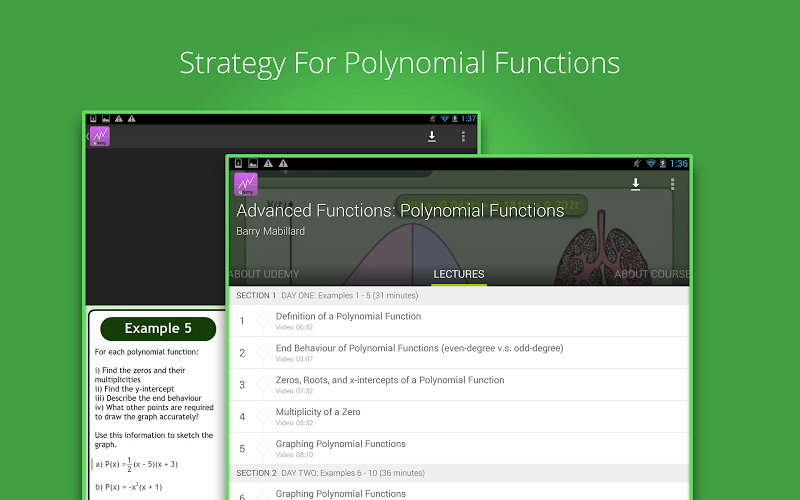Tap picture notification icon in back window
Screen dimensions: 800x500
point(106,118)
